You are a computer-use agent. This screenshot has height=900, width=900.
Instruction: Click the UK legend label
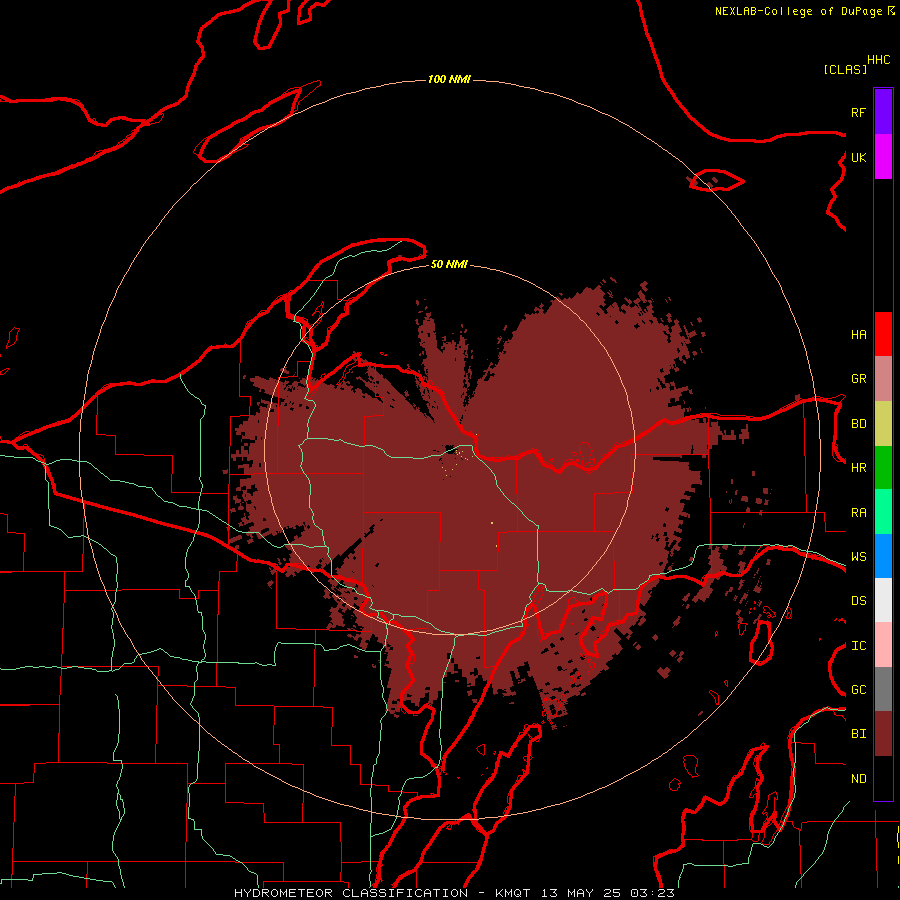[x=858, y=157]
